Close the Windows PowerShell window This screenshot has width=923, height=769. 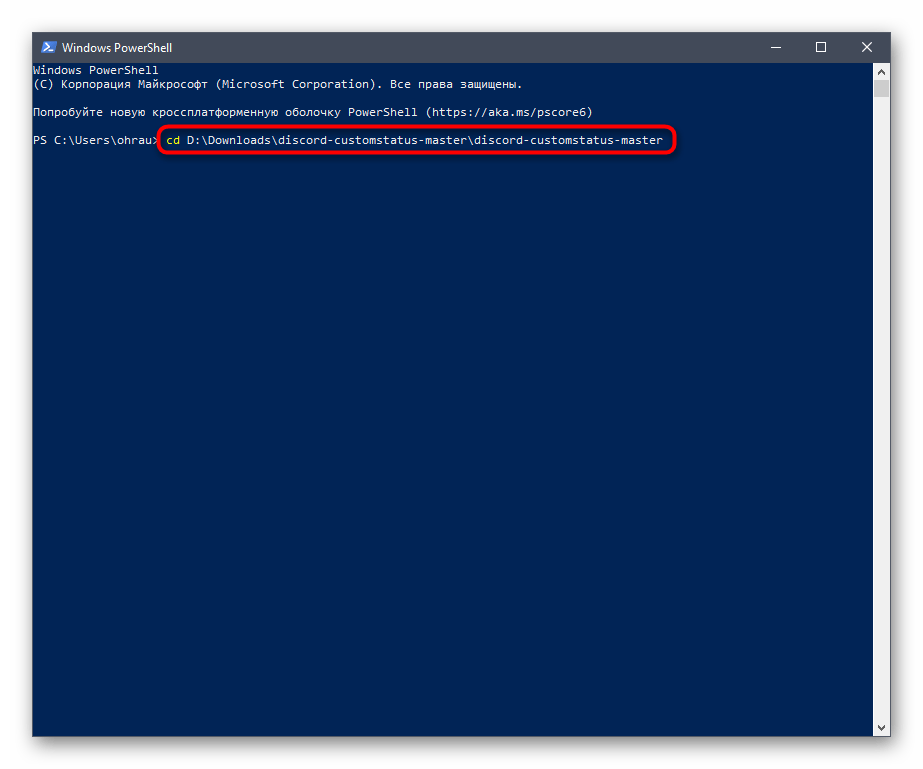click(x=866, y=47)
